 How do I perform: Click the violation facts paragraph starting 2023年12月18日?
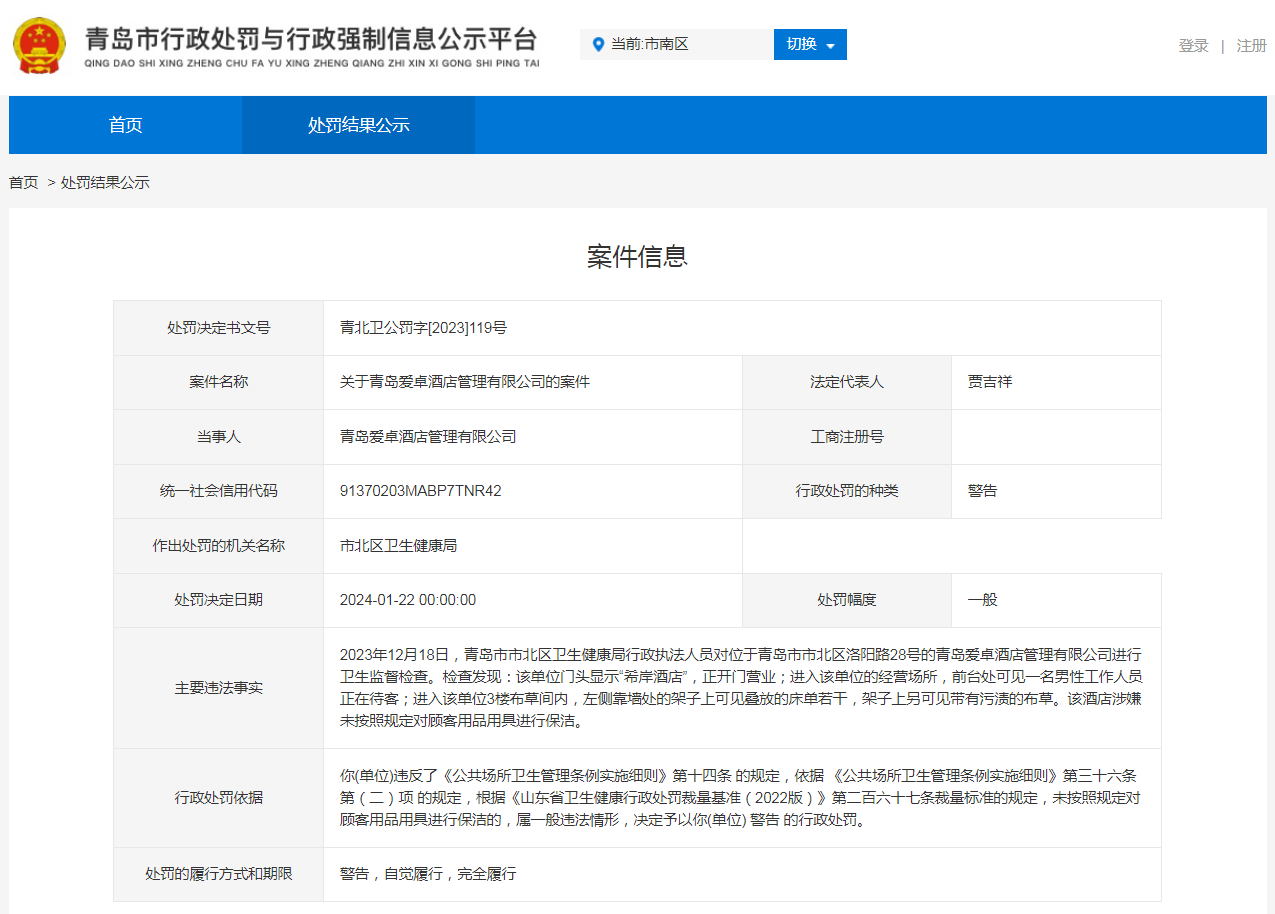741,688
